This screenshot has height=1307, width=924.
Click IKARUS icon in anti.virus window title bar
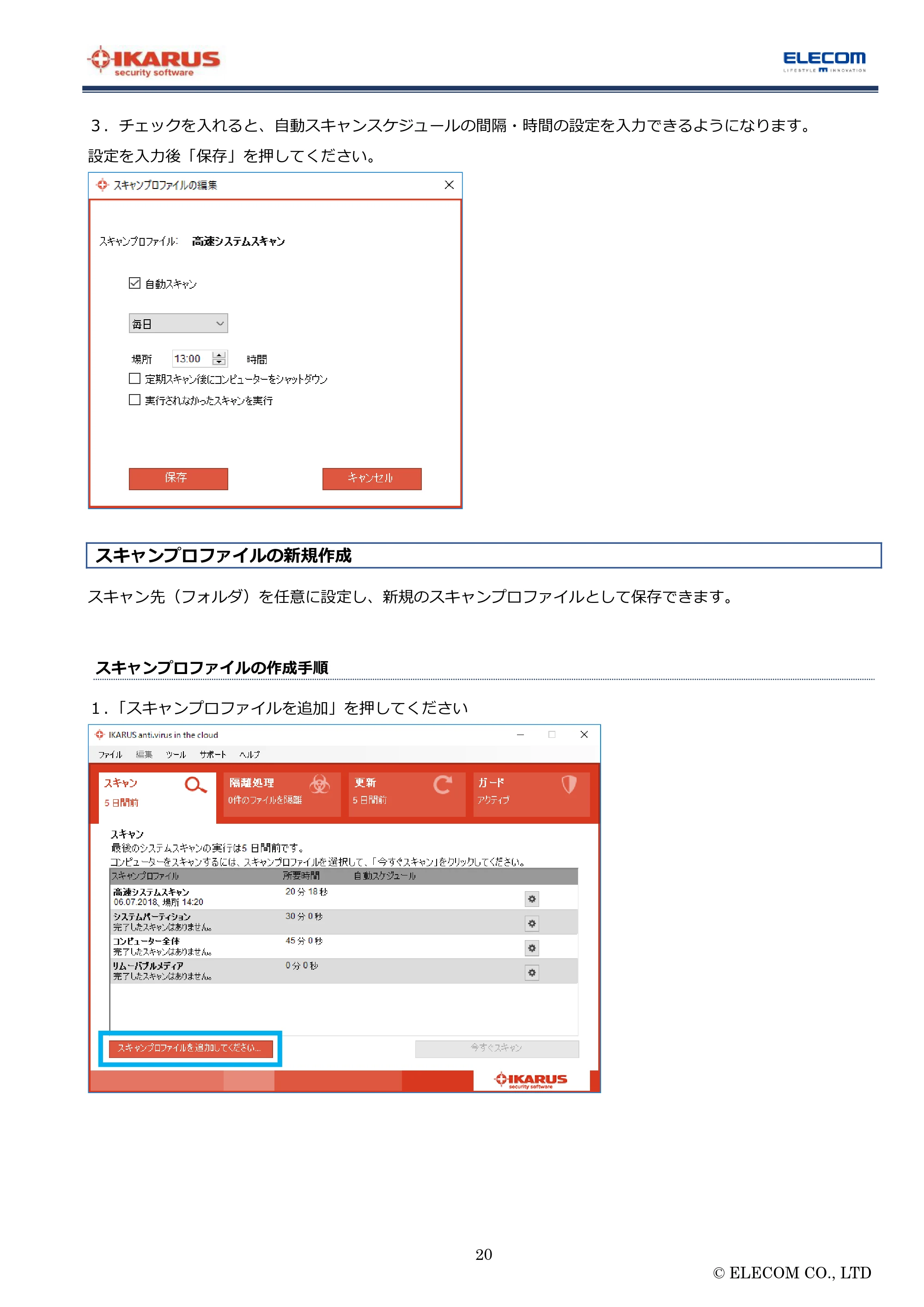(x=100, y=734)
